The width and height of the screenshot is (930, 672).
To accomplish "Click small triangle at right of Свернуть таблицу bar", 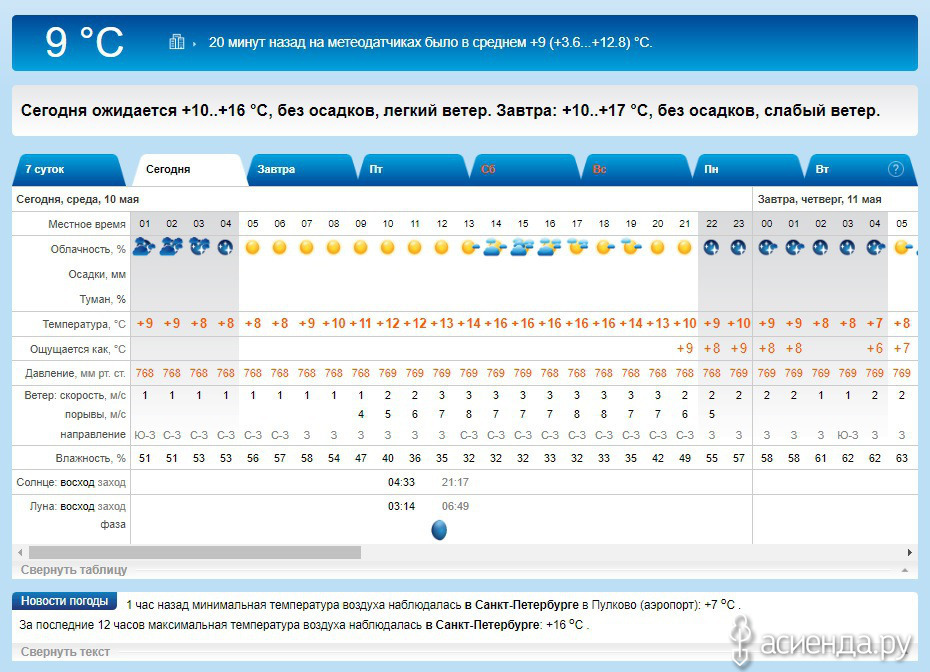I will click(x=904, y=570).
